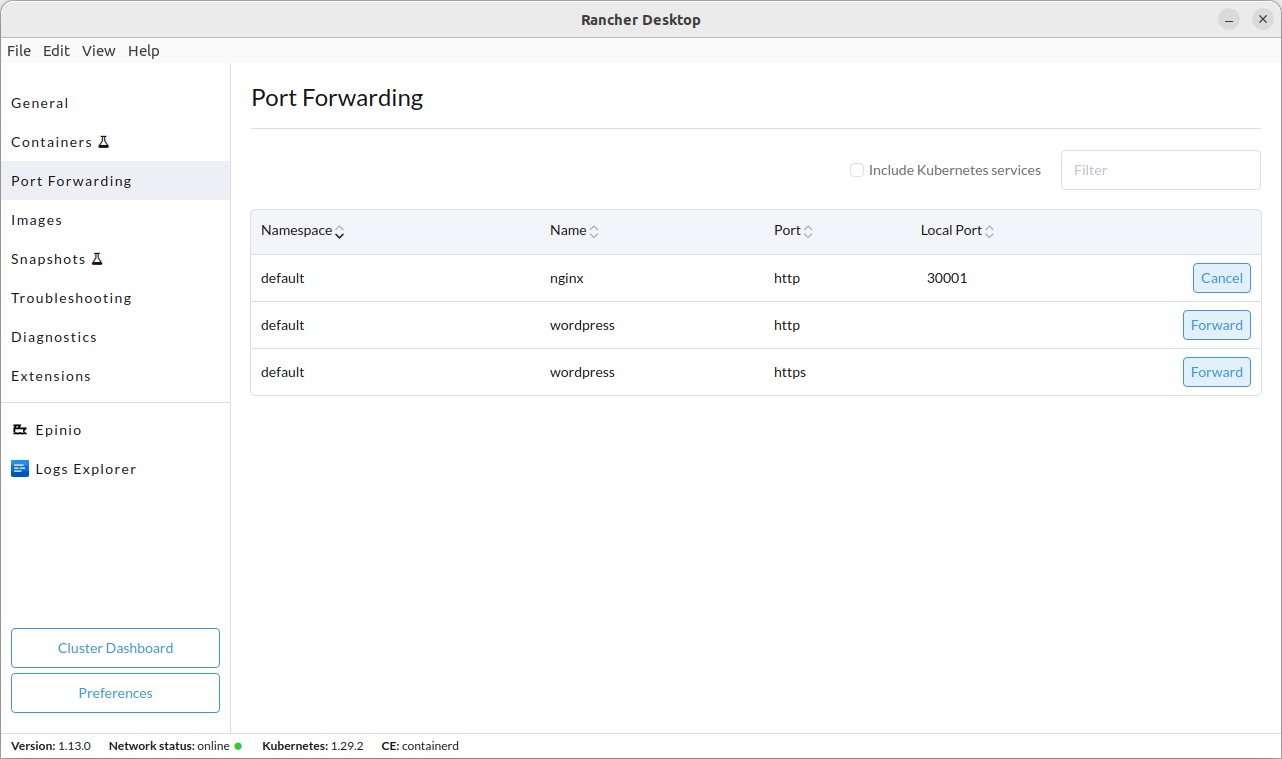The width and height of the screenshot is (1282, 759).
Task: Forward the wordpress http port
Action: point(1217,325)
